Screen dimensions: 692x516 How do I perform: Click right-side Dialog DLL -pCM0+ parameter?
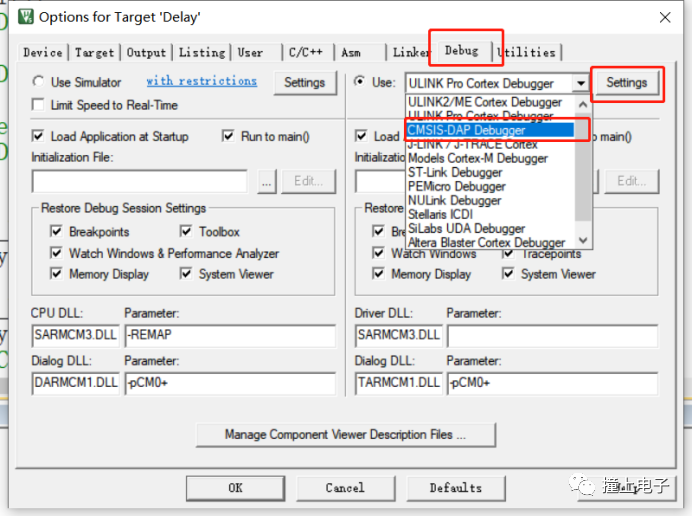(x=553, y=382)
